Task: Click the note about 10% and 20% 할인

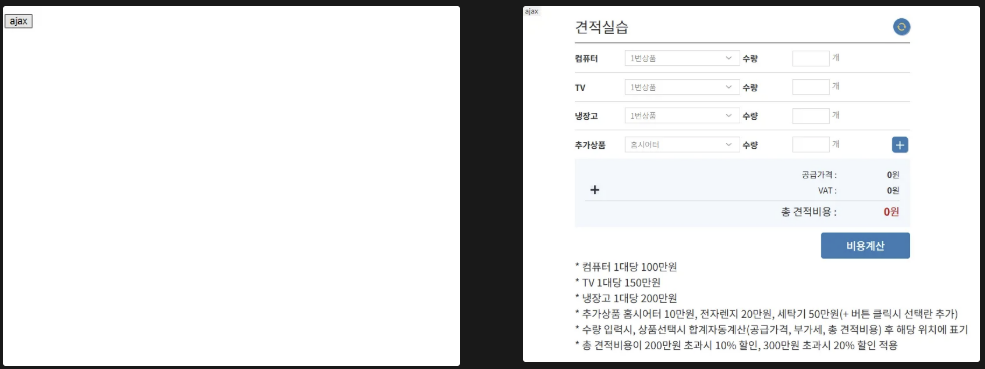Action: (736, 345)
